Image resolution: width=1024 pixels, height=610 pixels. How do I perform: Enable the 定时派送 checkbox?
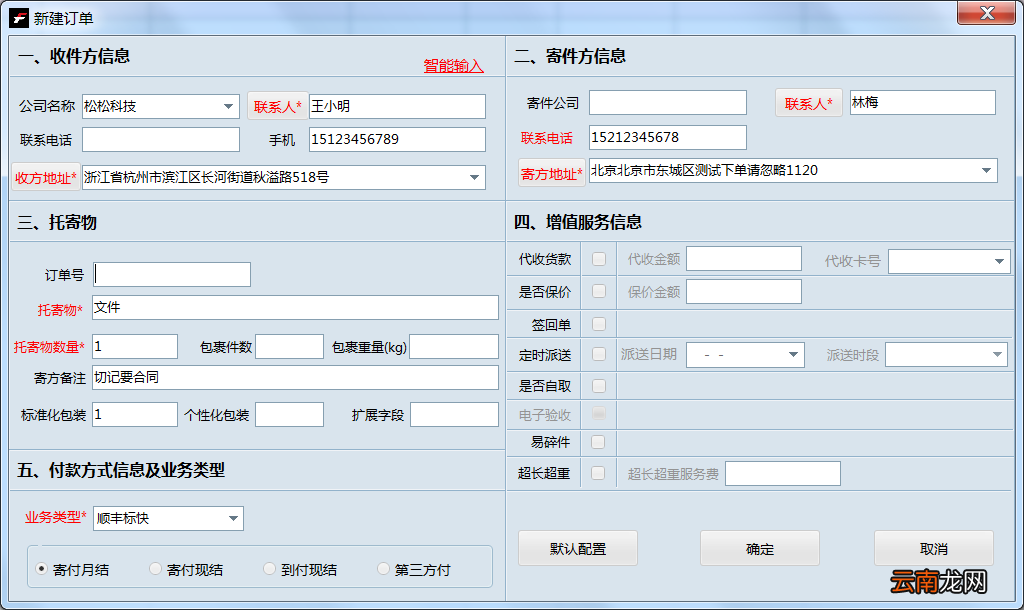pos(599,354)
